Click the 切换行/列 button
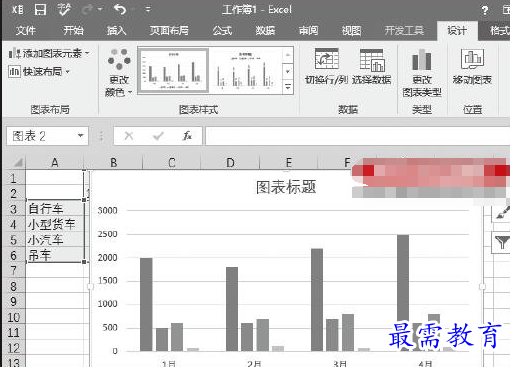 coord(326,66)
